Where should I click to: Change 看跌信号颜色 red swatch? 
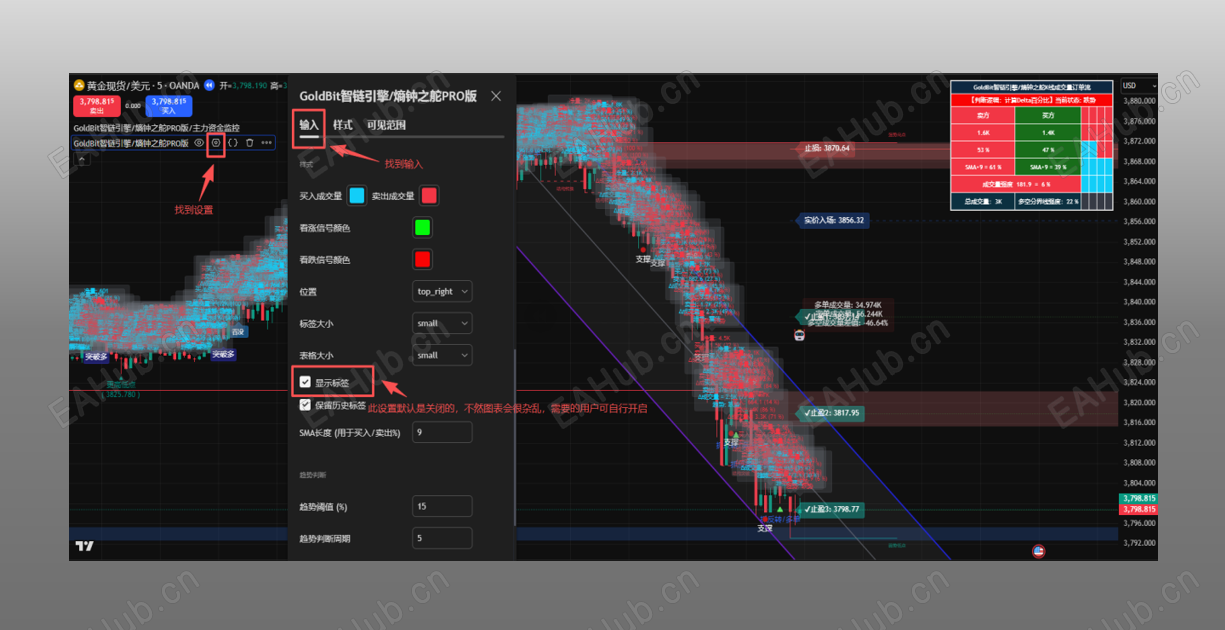coord(422,260)
